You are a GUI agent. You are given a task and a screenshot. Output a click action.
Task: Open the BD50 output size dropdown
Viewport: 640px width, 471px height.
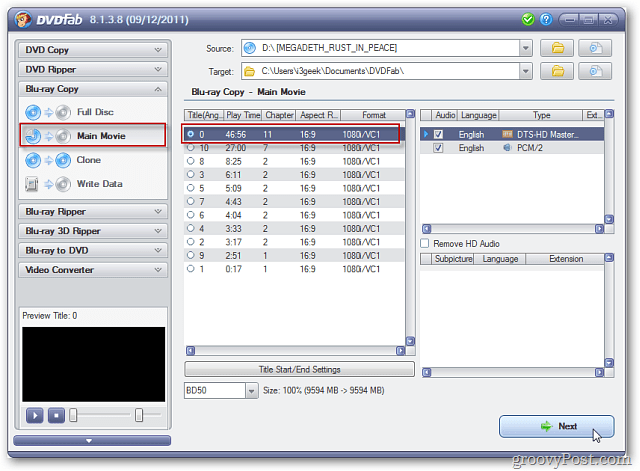tap(251, 391)
